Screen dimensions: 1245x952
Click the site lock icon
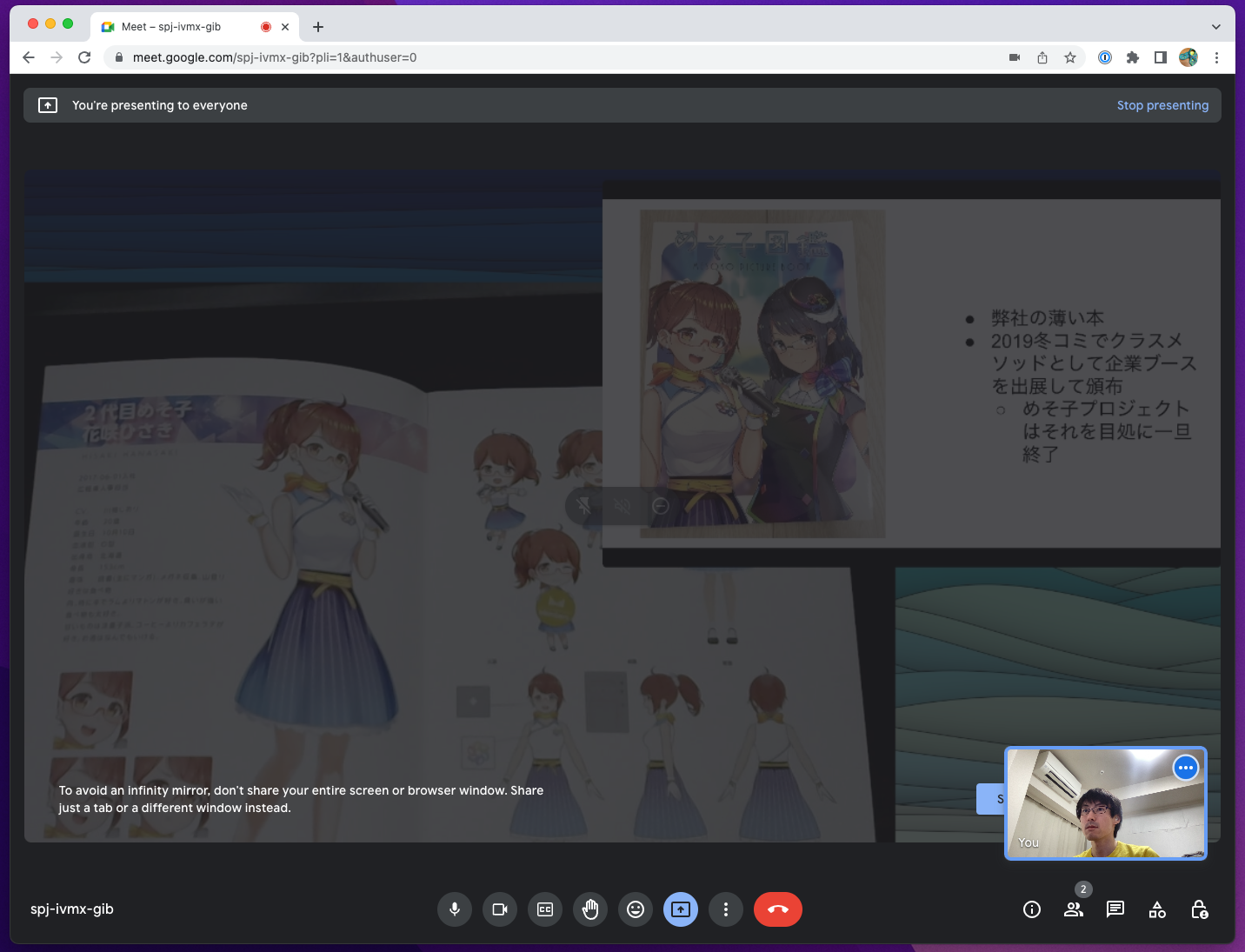[x=119, y=57]
